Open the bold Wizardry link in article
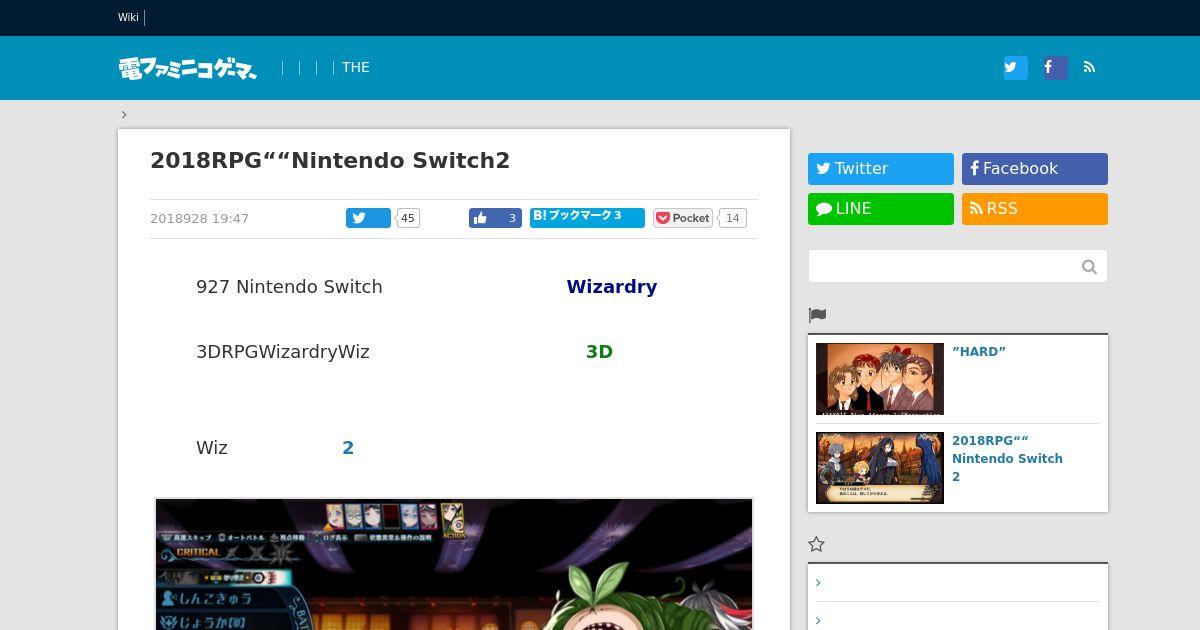Screen dimensions: 1200x630 coord(612,287)
